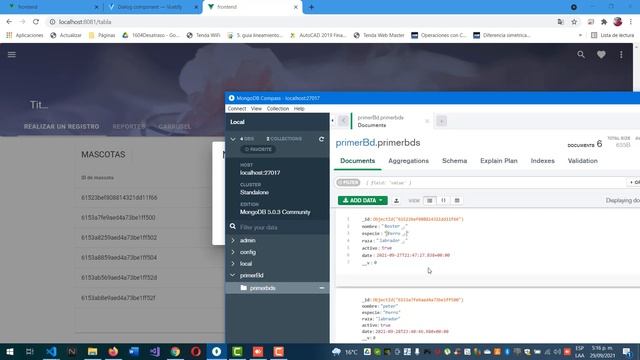Expand the local database
Viewport: 640px width, 360px height.
tap(233, 264)
